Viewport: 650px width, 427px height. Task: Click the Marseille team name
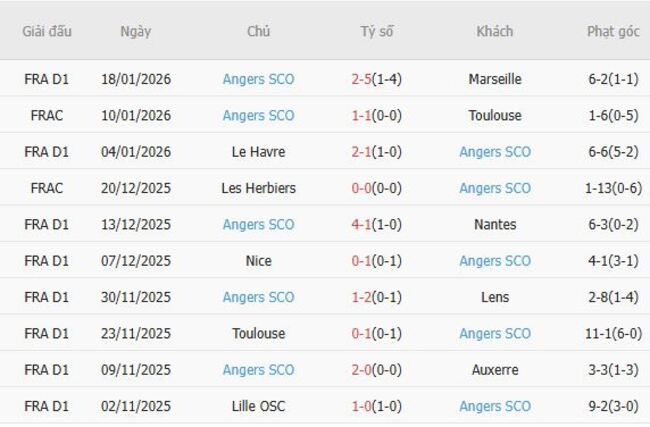coord(494,79)
